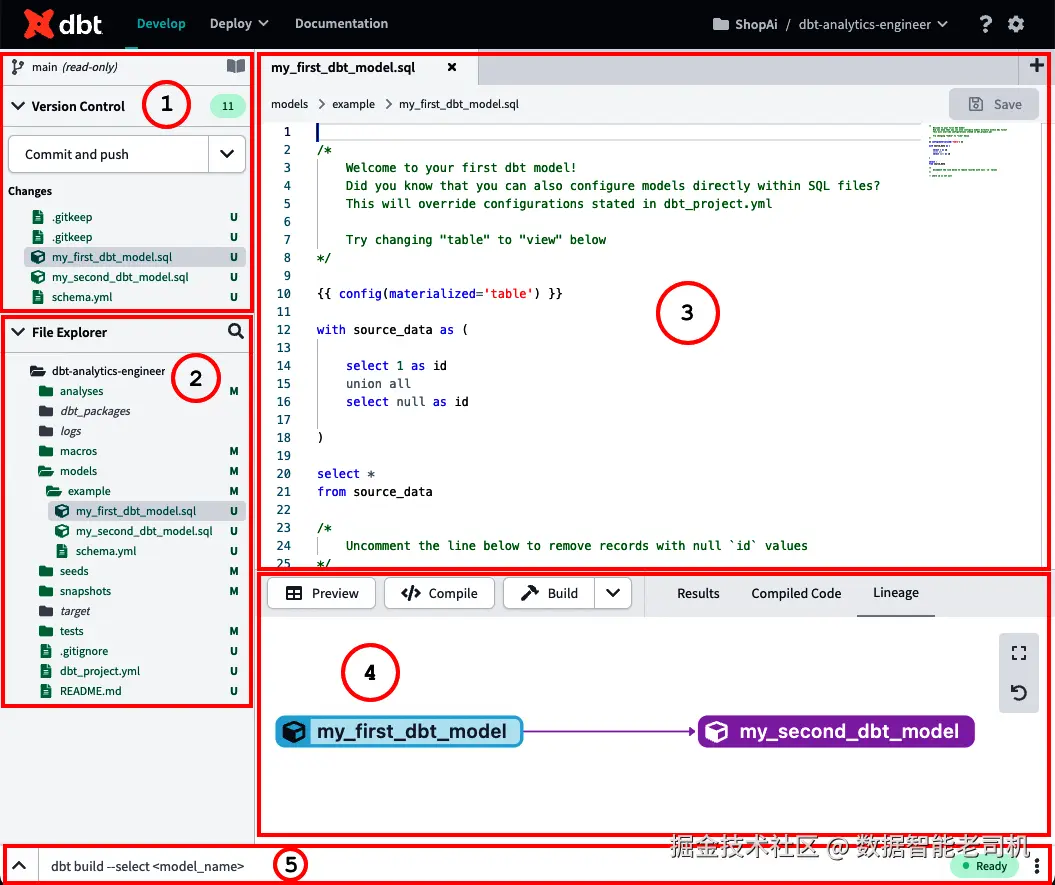Open Commit and push dropdown arrow
This screenshot has width=1055, height=885.
[x=227, y=154]
